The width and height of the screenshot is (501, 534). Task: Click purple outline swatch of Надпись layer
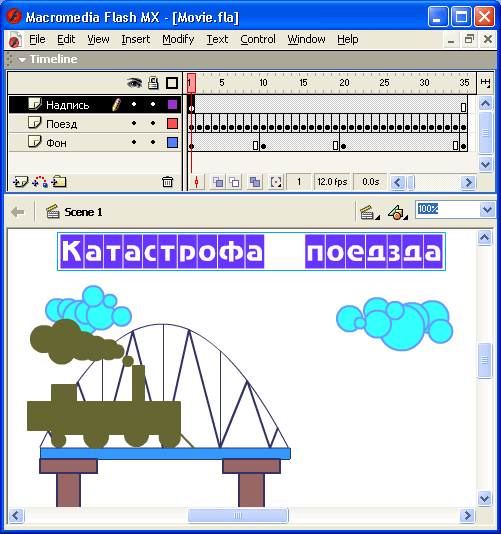pyautogui.click(x=172, y=104)
